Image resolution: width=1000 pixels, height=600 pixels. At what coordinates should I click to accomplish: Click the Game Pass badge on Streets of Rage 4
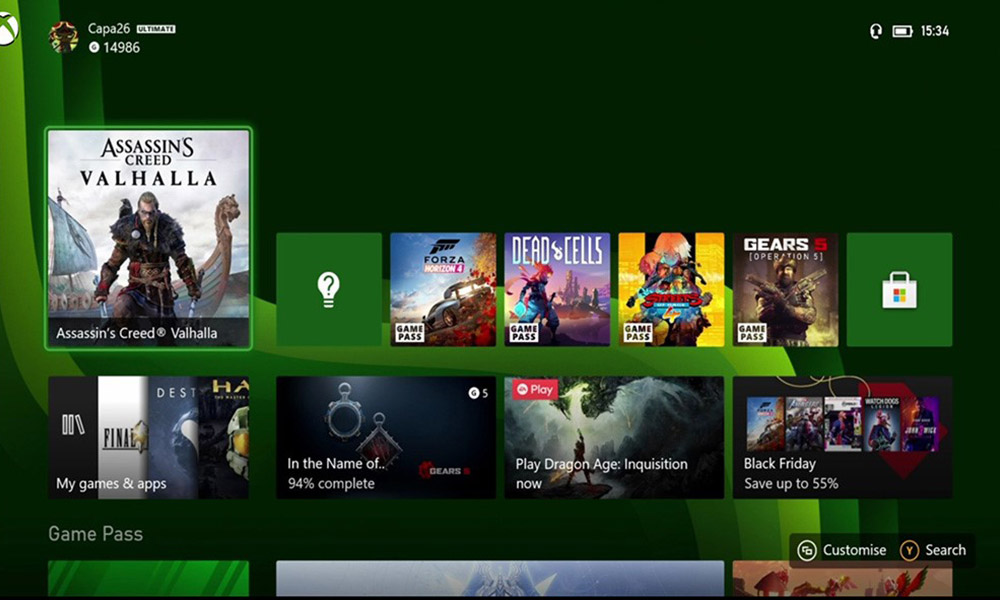click(x=638, y=333)
